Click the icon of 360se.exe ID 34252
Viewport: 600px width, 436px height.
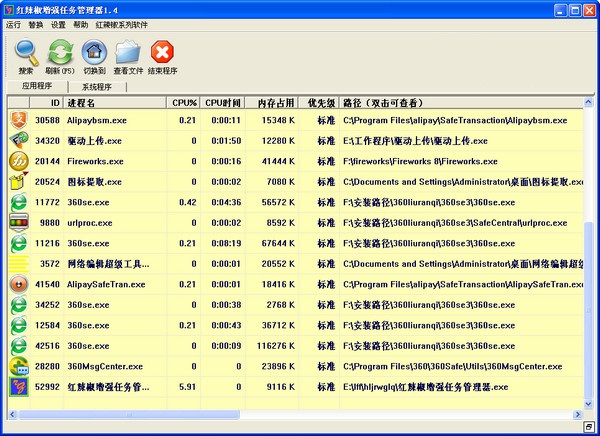[x=18, y=305]
